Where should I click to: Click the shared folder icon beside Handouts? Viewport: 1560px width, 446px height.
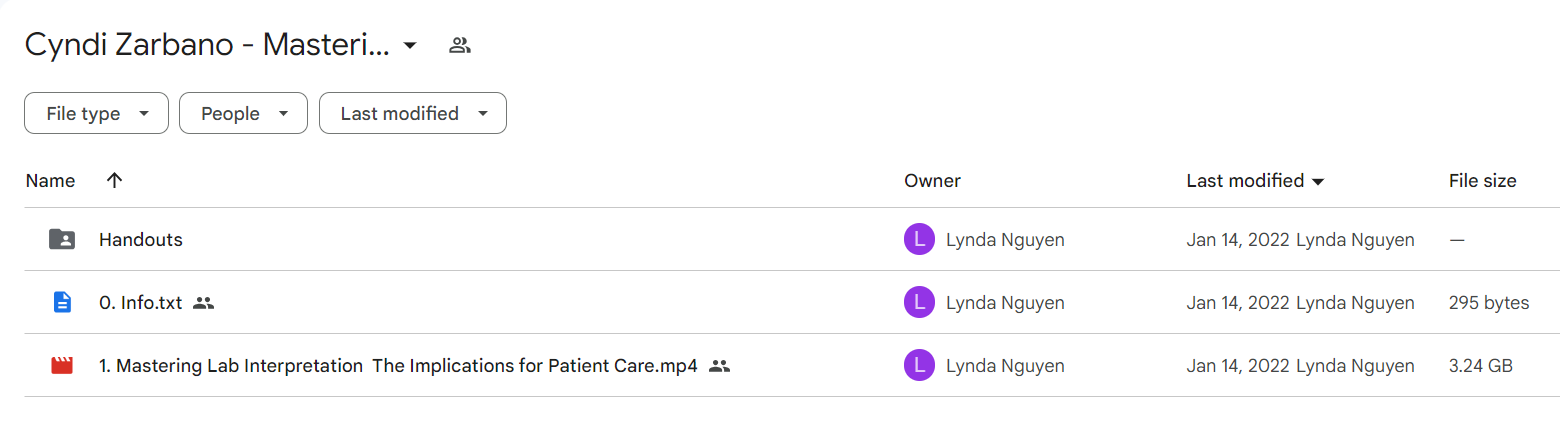pyautogui.click(x=62, y=239)
